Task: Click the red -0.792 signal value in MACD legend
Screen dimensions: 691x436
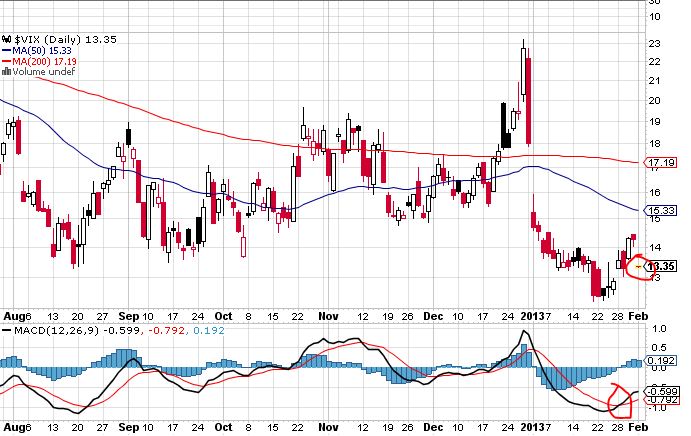Action: pyautogui.click(x=166, y=330)
